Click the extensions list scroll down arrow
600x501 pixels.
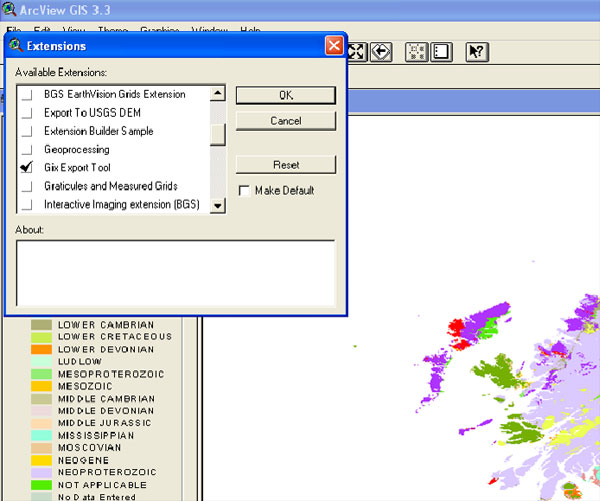218,206
